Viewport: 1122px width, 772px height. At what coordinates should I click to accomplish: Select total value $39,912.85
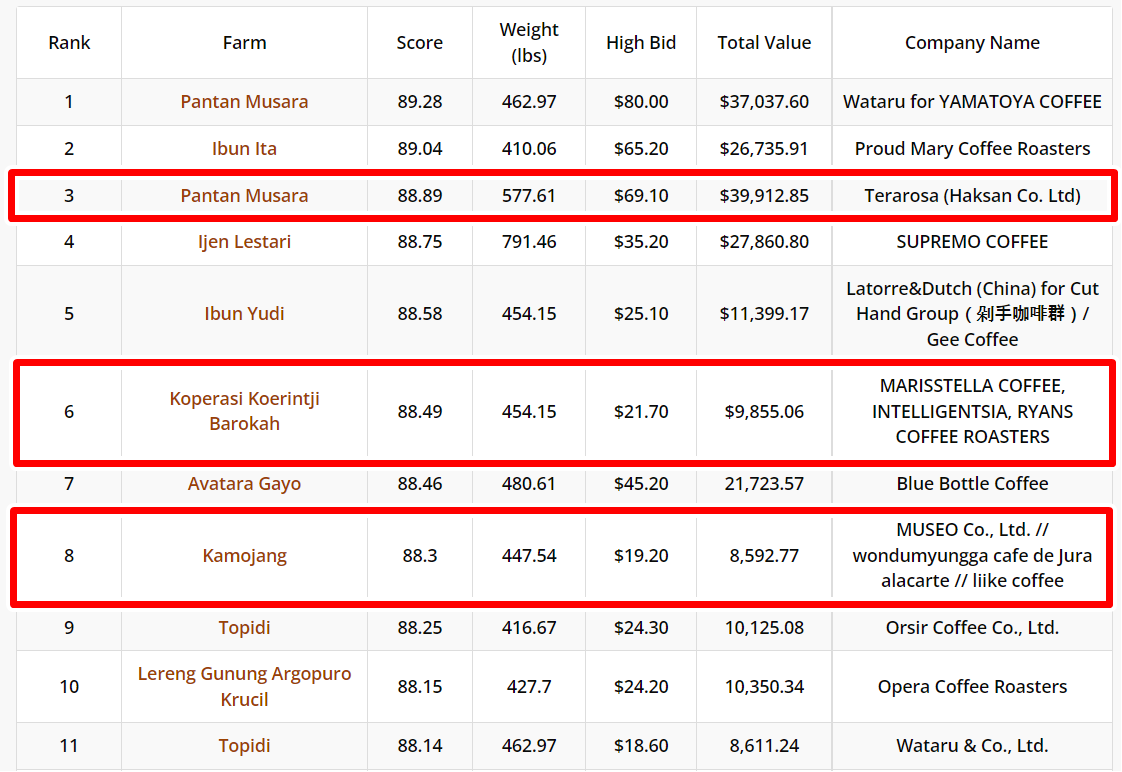click(764, 196)
